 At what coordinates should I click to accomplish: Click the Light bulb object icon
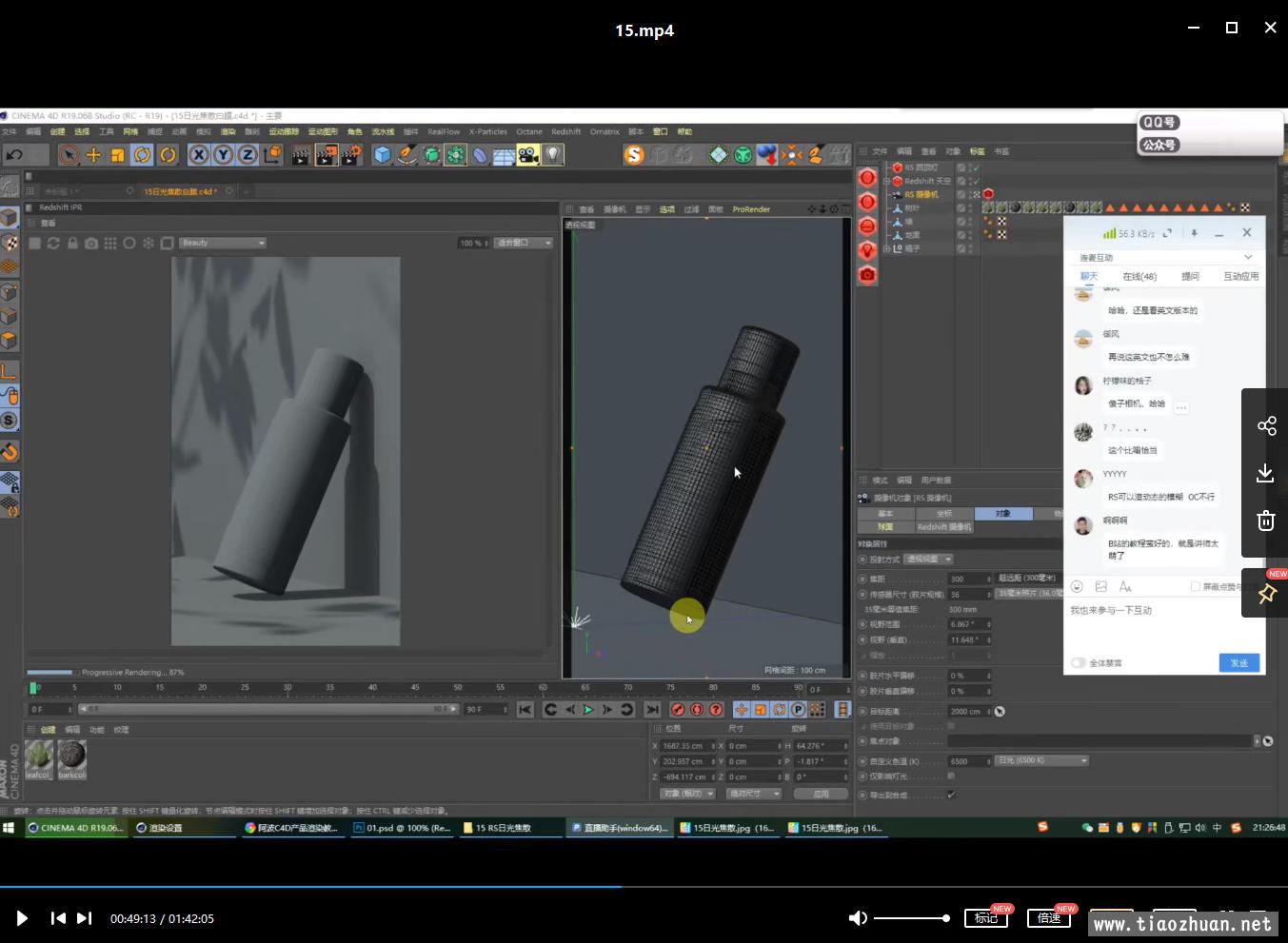pyautogui.click(x=553, y=154)
